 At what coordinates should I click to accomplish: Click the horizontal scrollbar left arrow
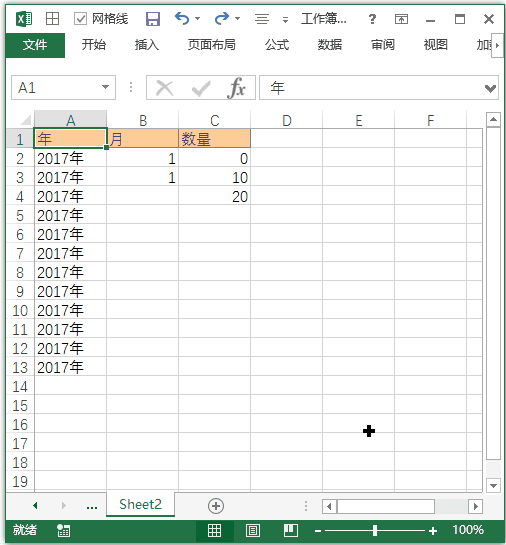(x=329, y=506)
